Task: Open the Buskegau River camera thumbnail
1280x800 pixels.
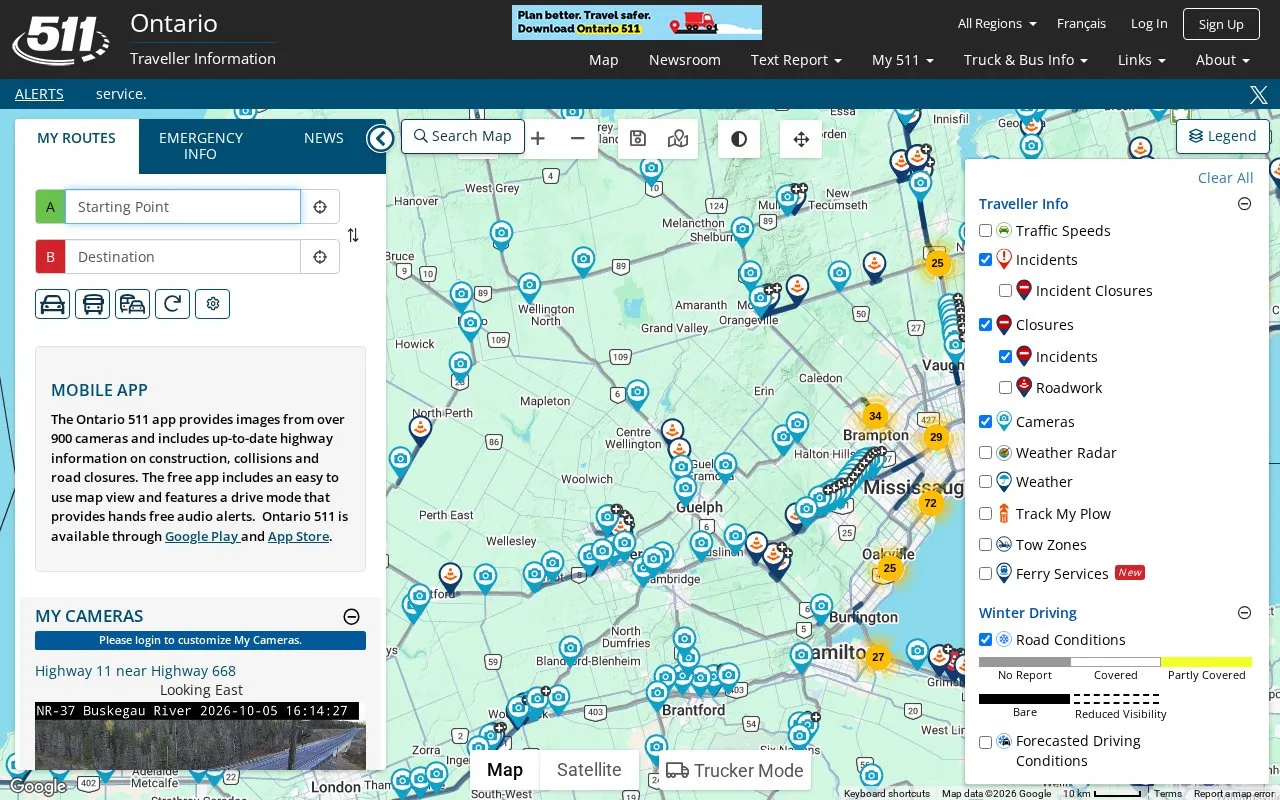Action: tap(200, 736)
